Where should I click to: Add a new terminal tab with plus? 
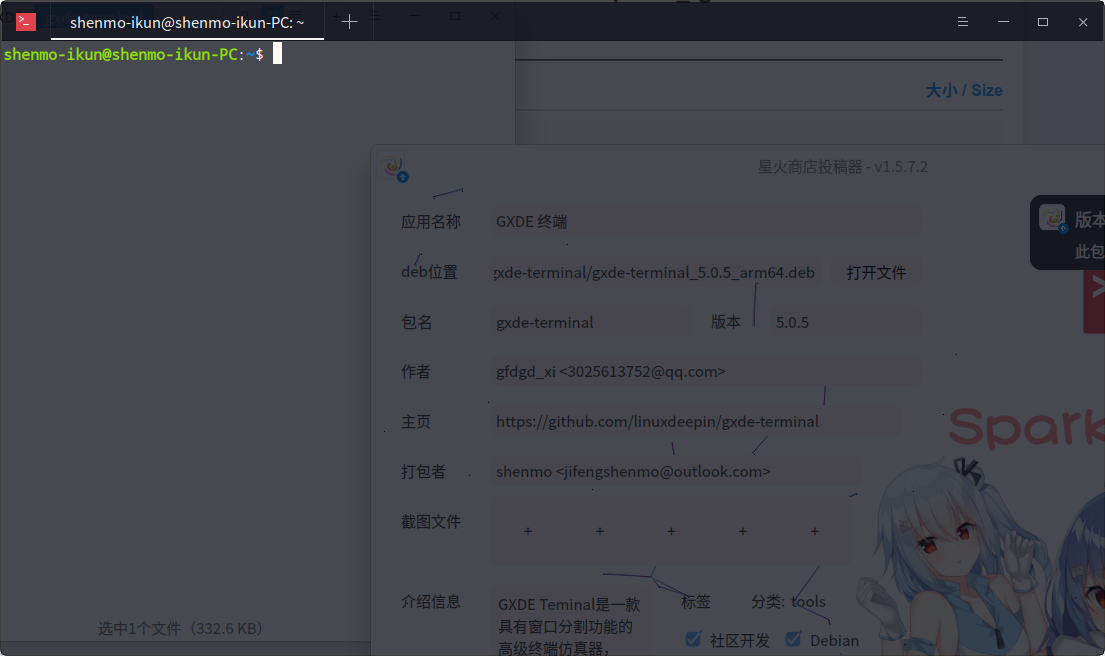[349, 22]
